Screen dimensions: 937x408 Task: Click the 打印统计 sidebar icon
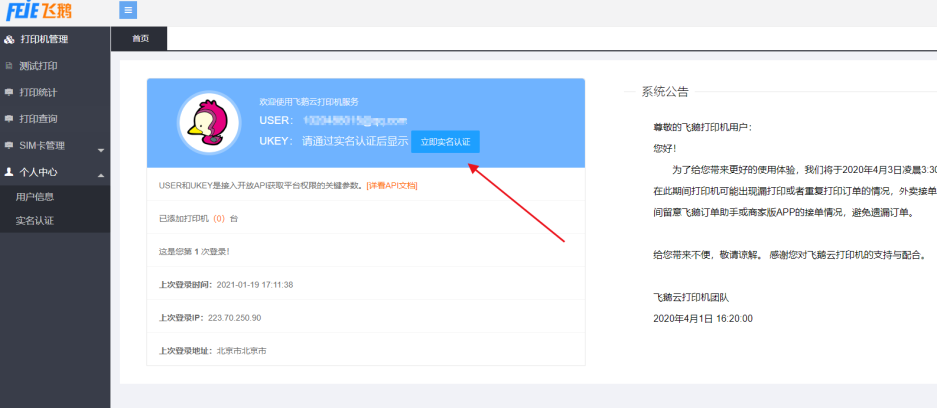8,93
